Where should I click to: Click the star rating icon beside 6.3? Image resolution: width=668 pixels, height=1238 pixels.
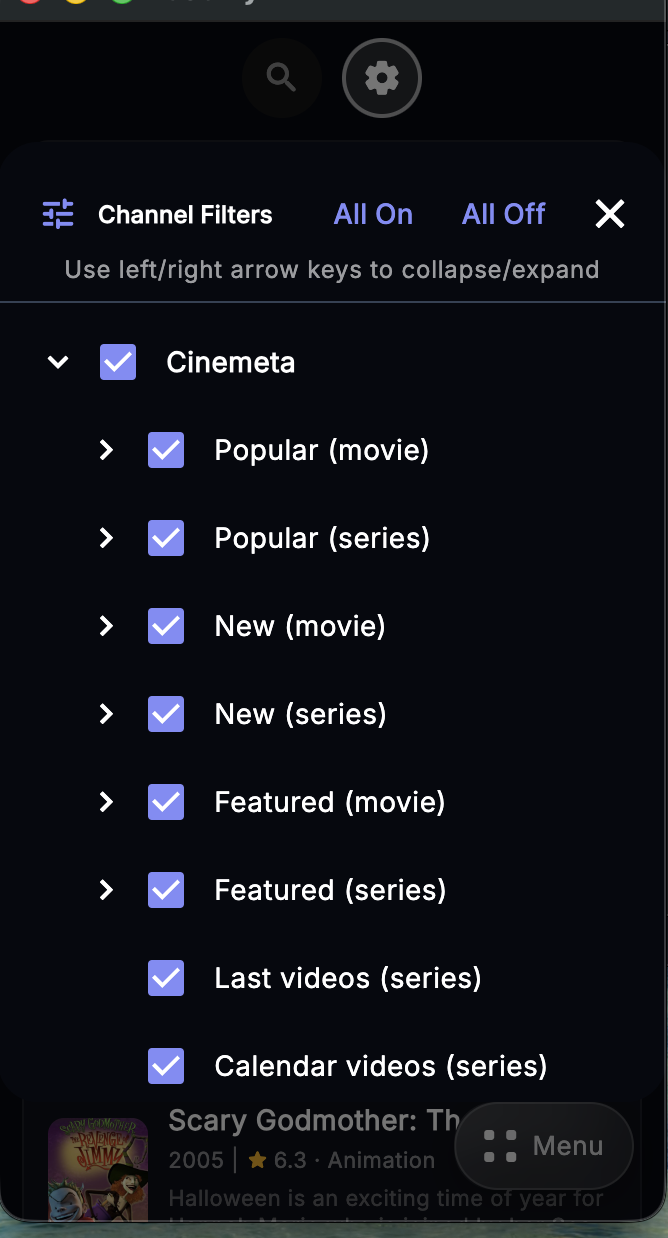[254, 1160]
